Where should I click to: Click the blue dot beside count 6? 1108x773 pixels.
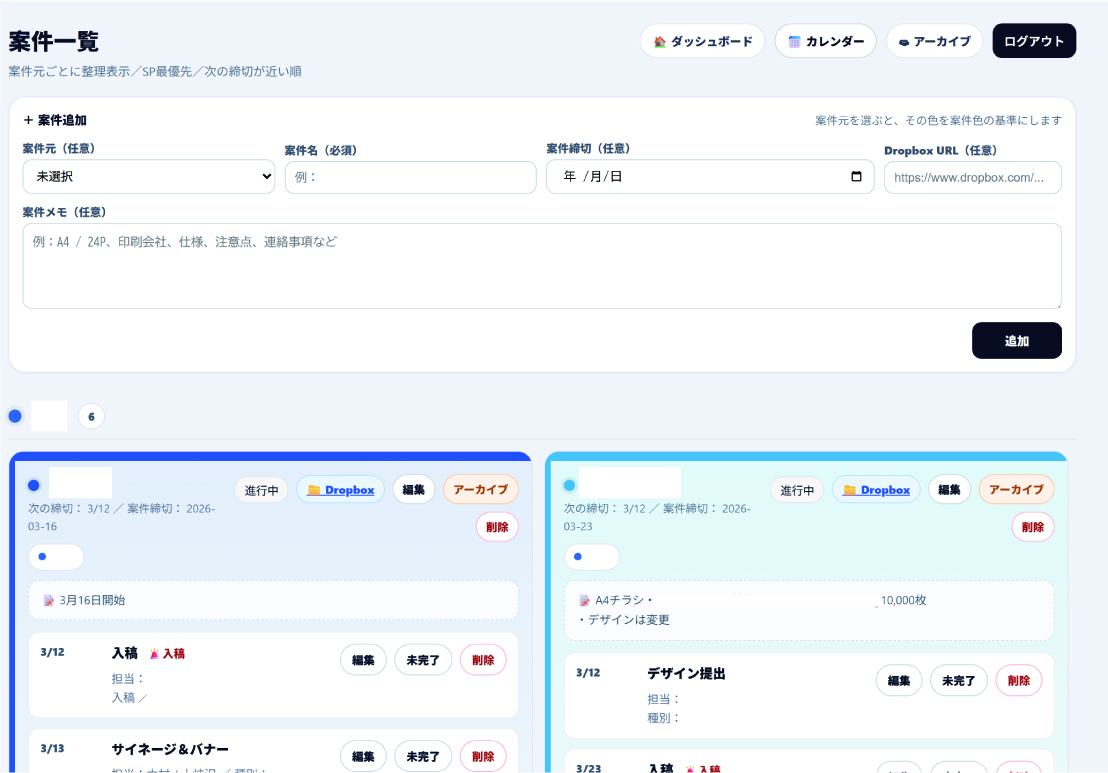pos(15,416)
